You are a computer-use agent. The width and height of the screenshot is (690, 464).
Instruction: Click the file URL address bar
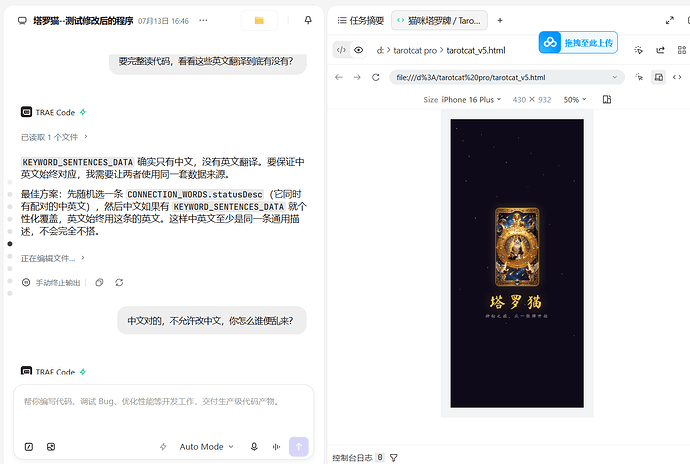[x=506, y=77]
